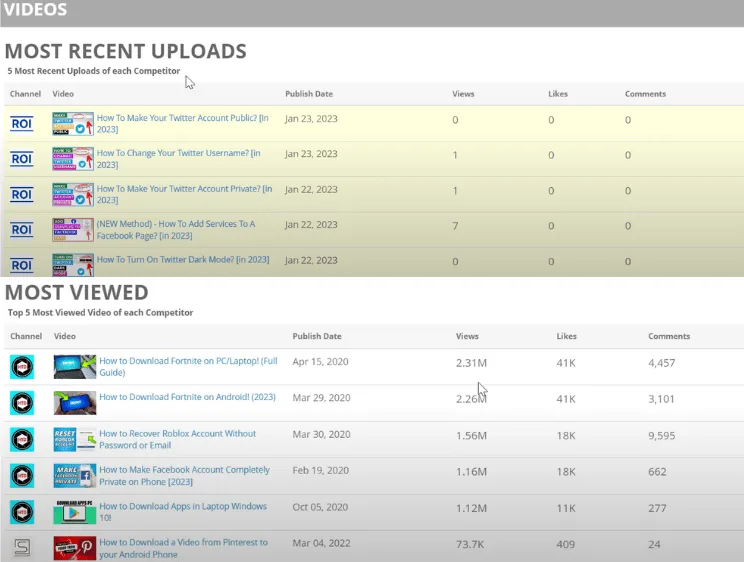
Task: Click the 409 likes value
Action: 566,544
